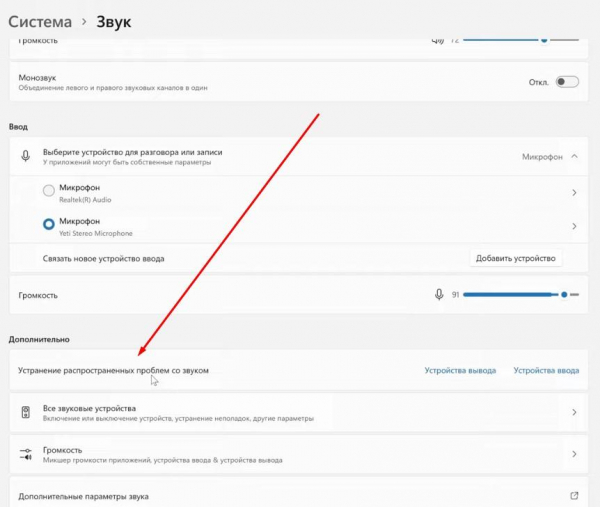
Task: Open Дополнительные параметры звука
Action: click(298, 494)
